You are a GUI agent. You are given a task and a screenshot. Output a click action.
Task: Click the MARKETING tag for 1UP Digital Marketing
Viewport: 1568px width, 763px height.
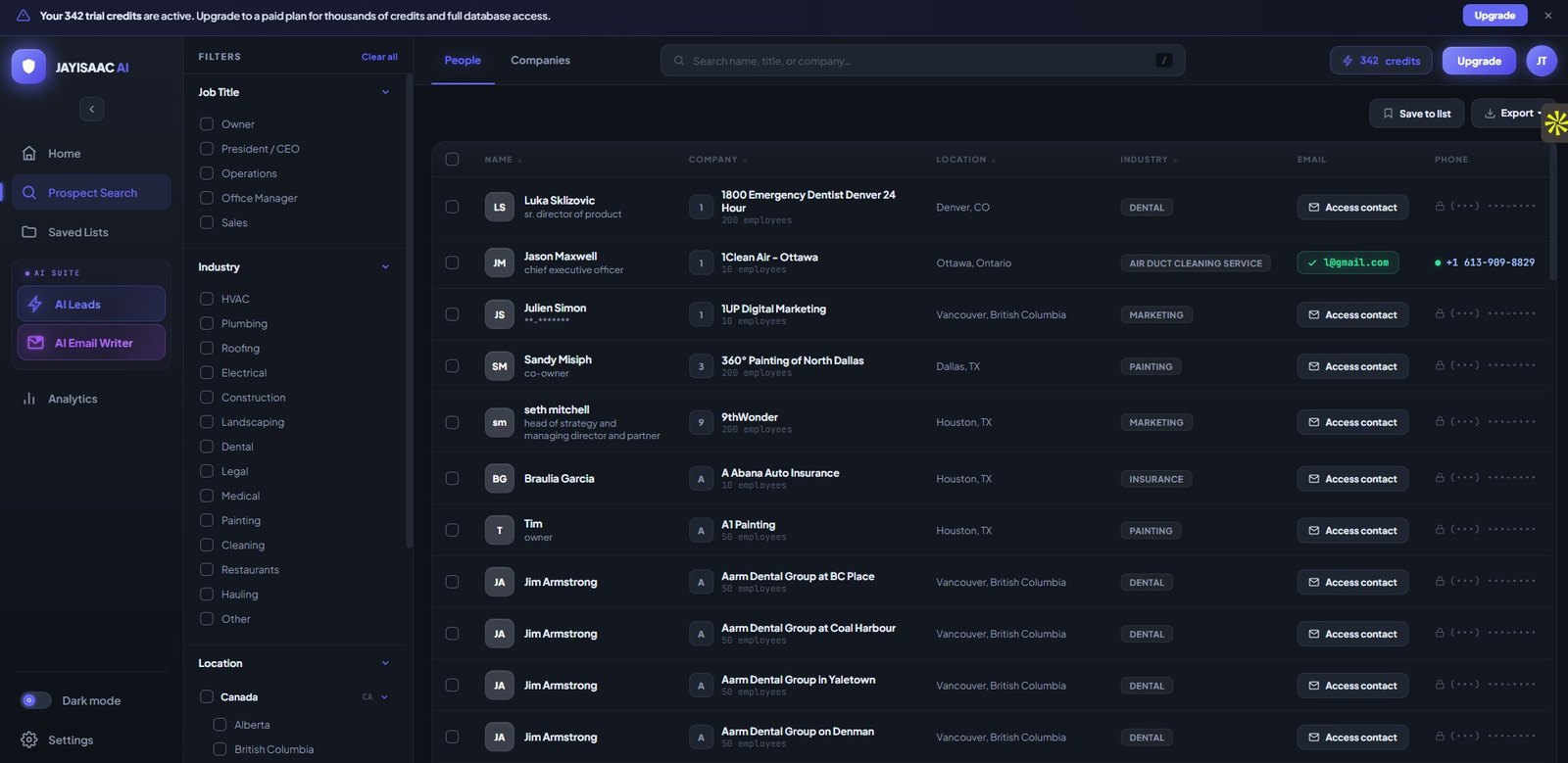click(1155, 315)
